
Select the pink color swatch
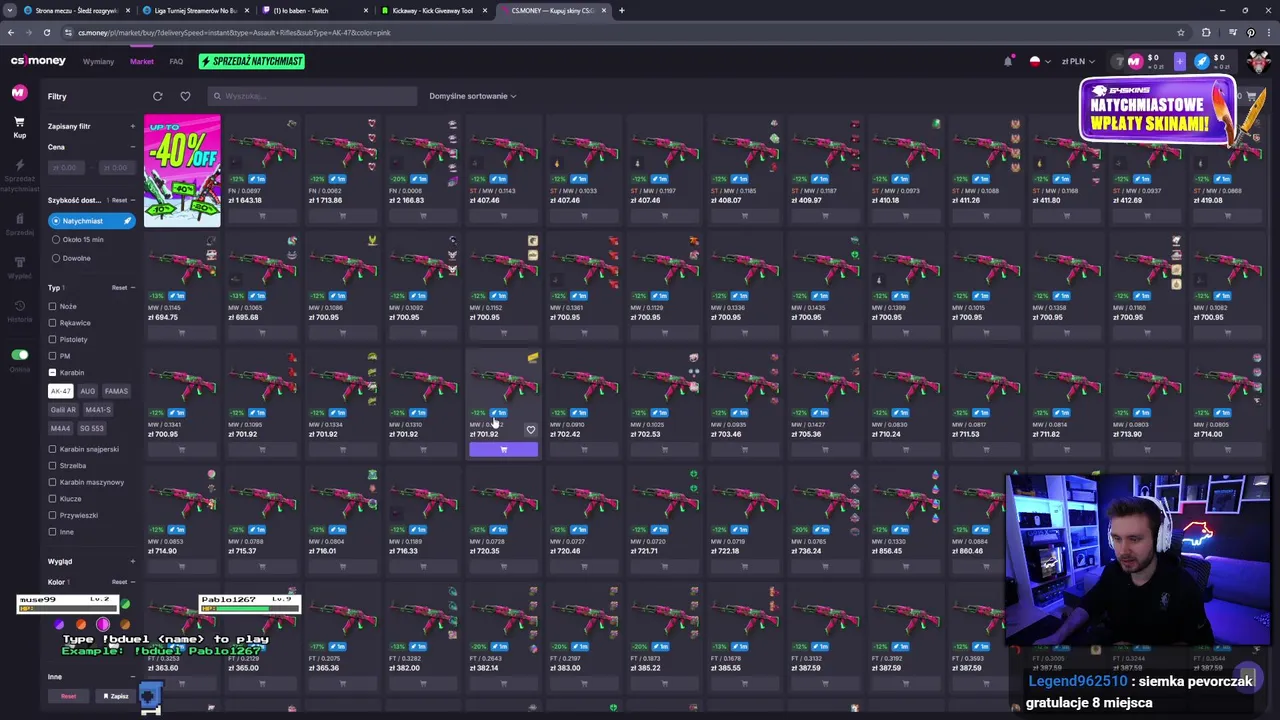click(x=103, y=624)
